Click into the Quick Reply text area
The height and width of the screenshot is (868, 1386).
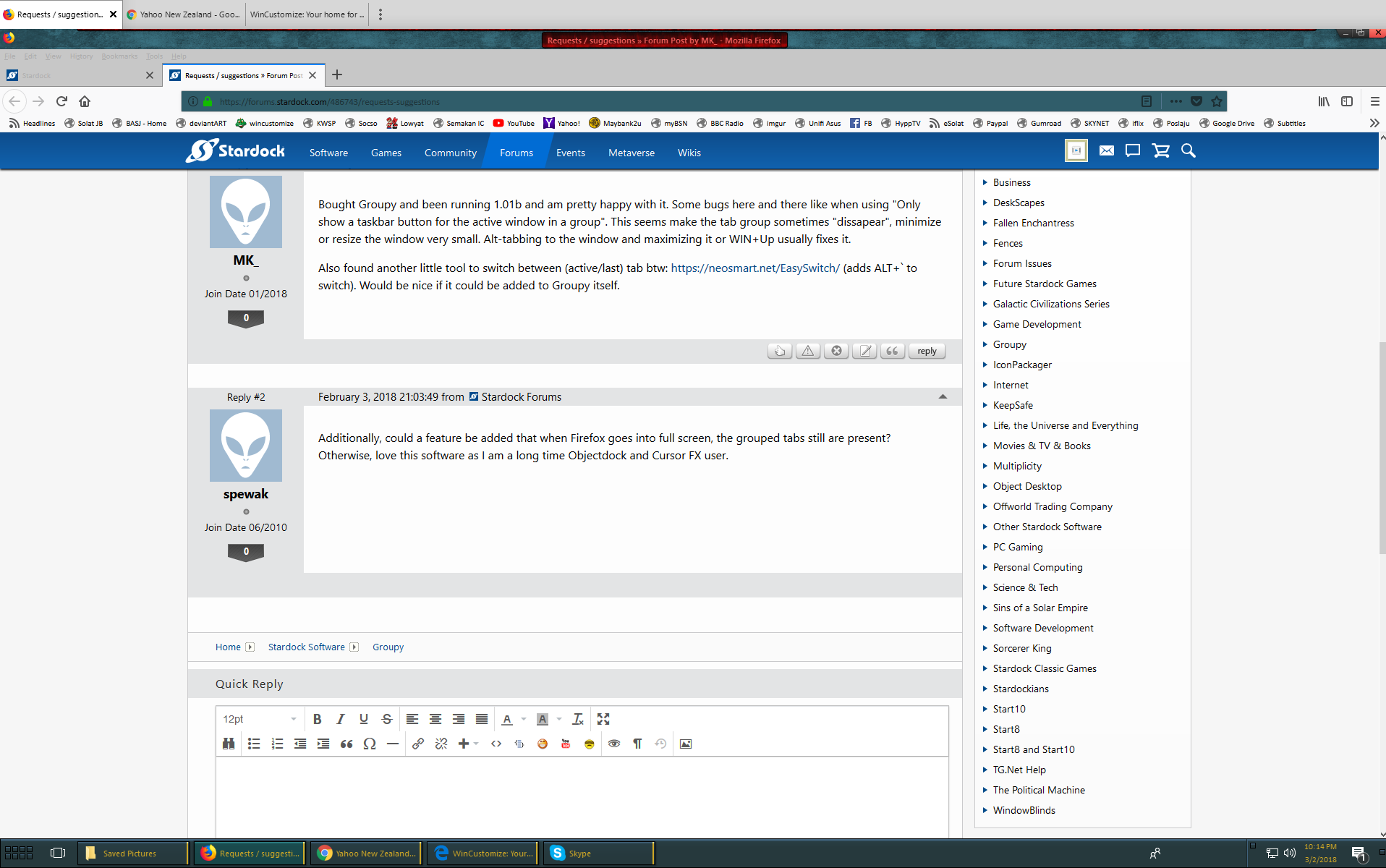tap(582, 796)
